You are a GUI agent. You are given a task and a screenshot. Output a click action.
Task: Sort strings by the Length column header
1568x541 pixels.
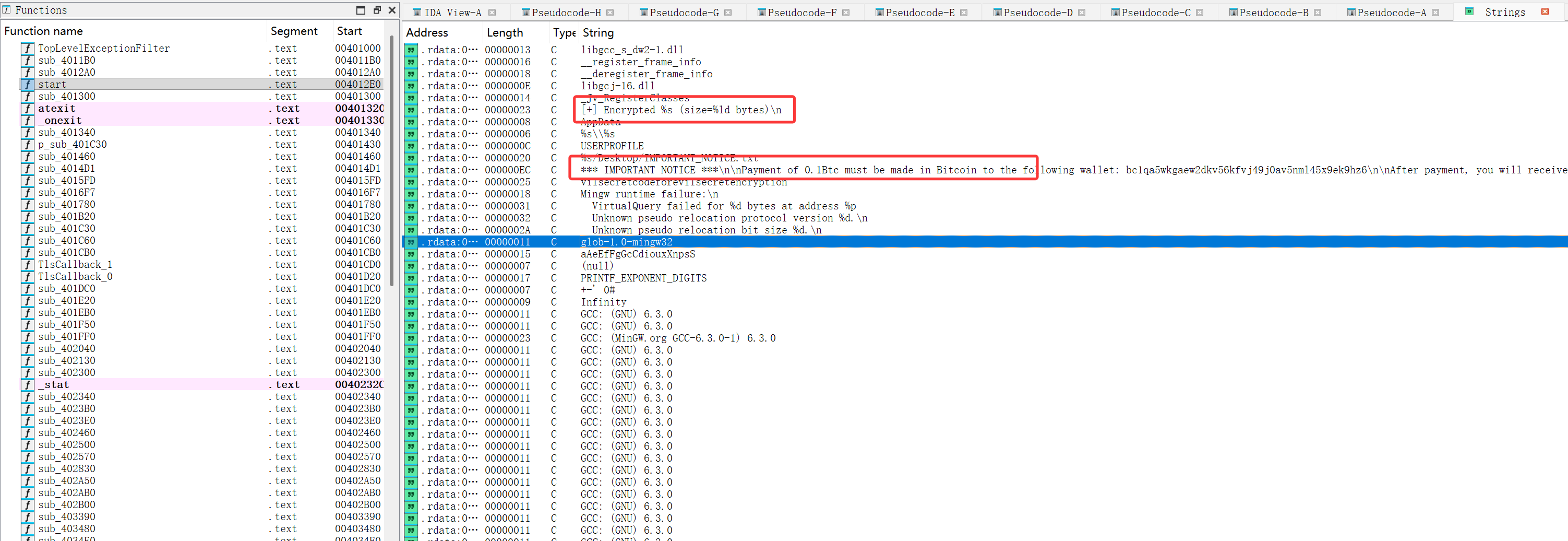coord(516,33)
